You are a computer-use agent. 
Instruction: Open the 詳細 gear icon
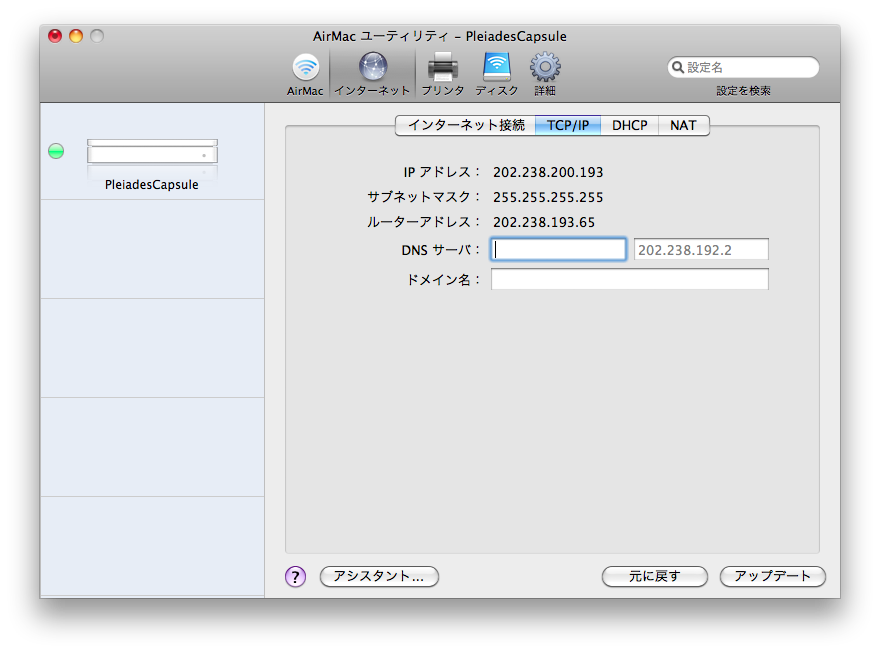pyautogui.click(x=545, y=67)
